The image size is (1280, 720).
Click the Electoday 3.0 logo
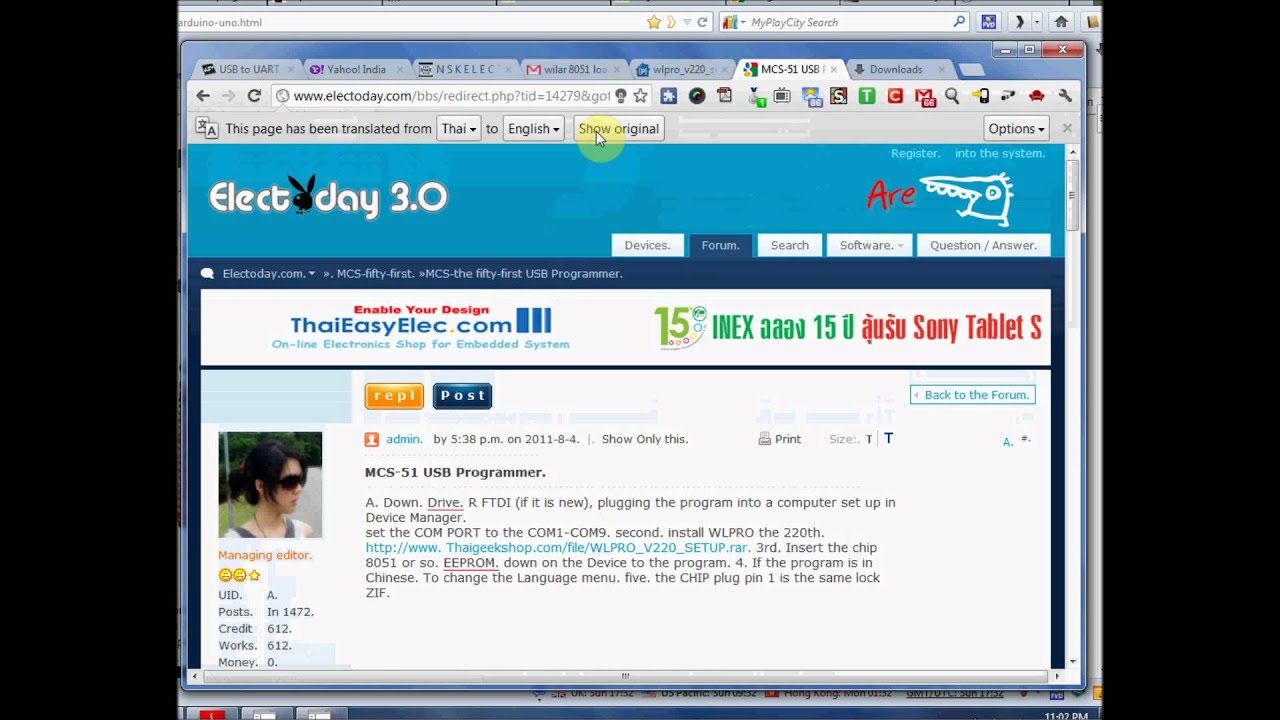click(328, 197)
